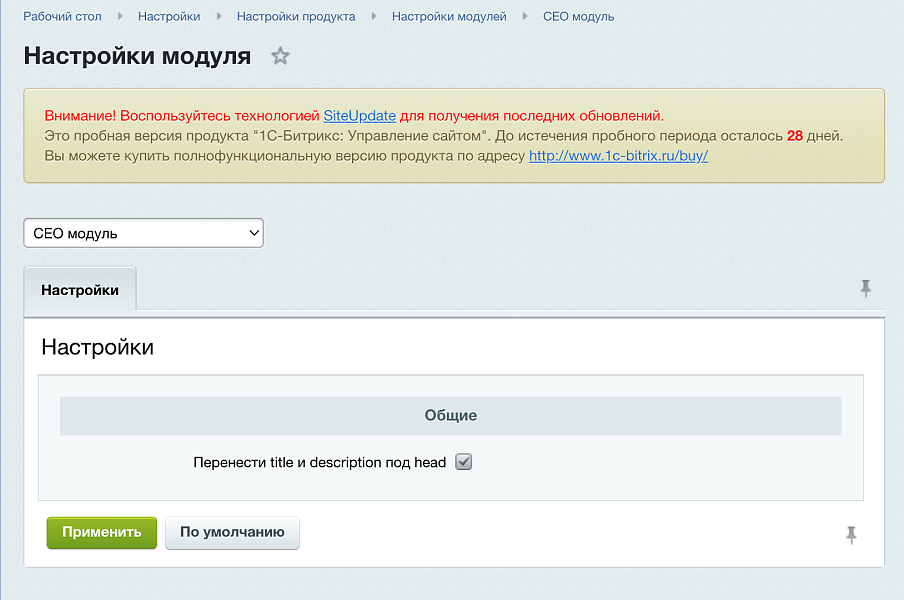Open the СЕО модуль module selector dropdown

pyautogui.click(x=143, y=232)
